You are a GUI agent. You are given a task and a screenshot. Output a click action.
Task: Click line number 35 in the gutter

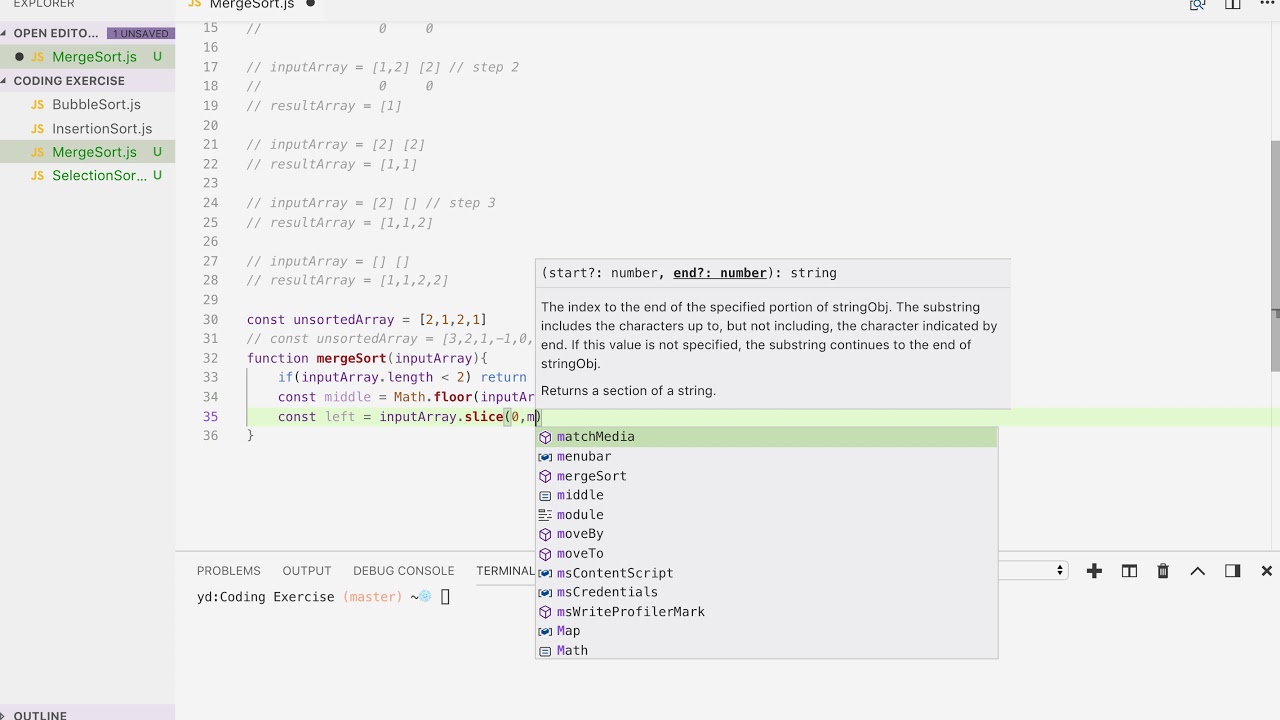(x=210, y=417)
